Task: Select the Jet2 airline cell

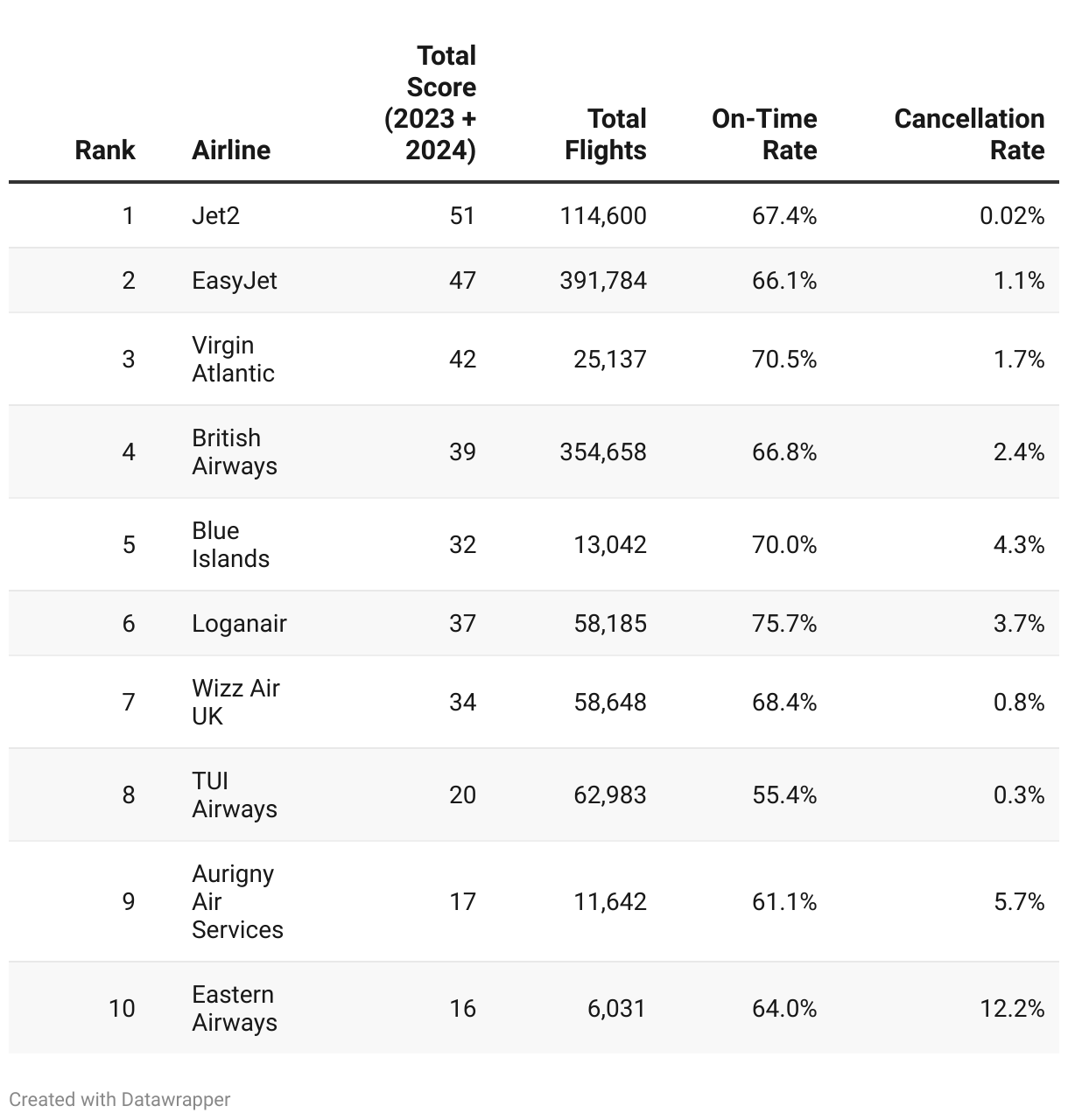Action: click(x=215, y=215)
